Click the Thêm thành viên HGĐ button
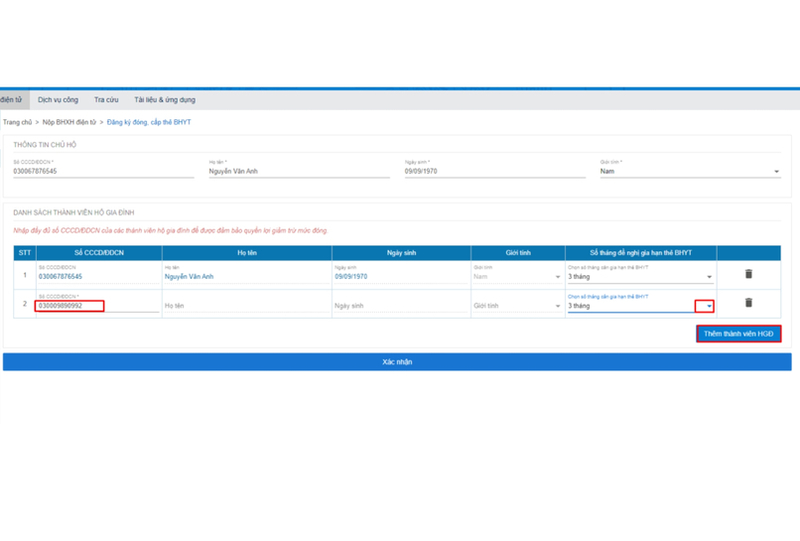This screenshot has width=800, height=541. coord(738,334)
